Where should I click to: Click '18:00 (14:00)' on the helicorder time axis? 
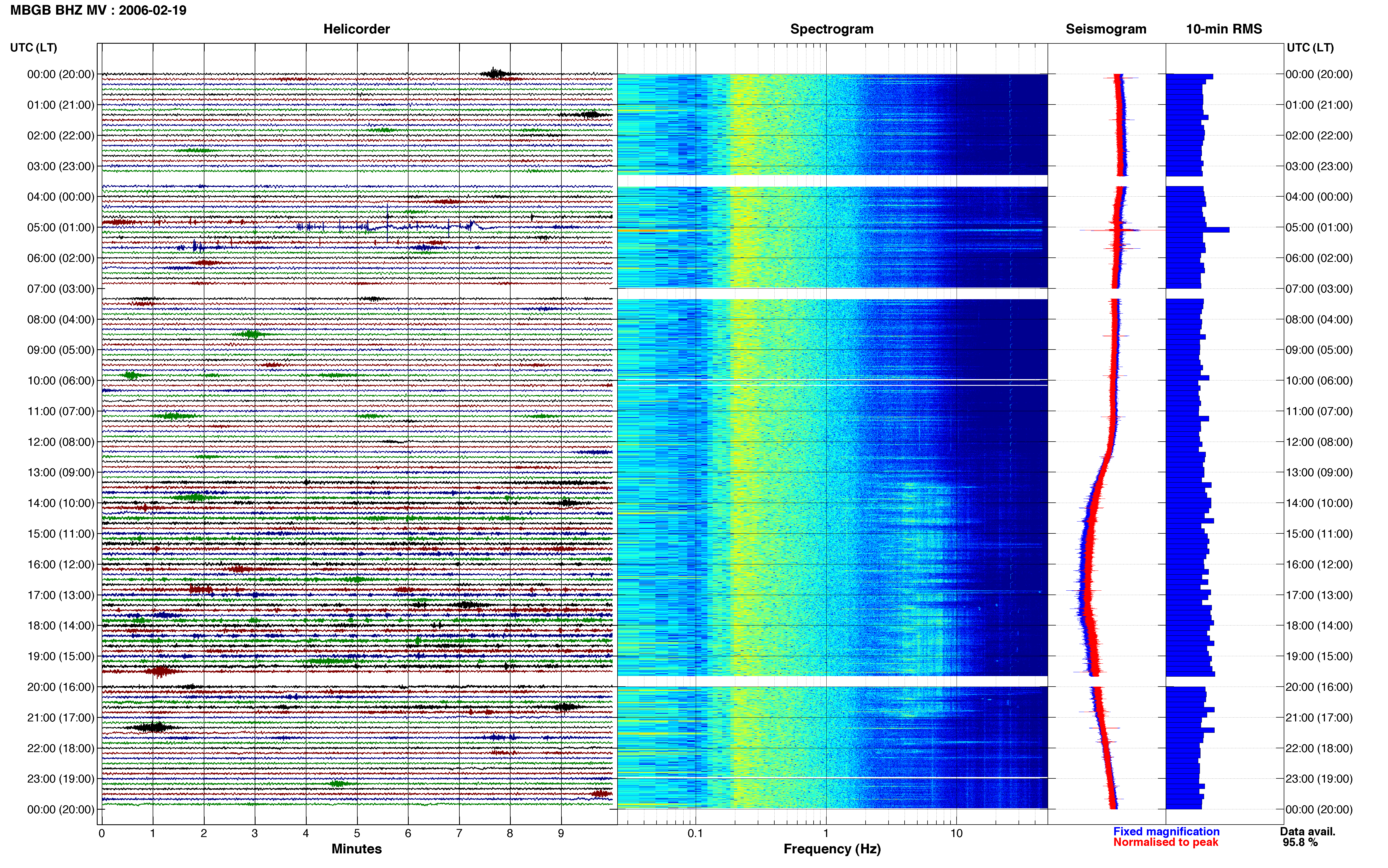[x=61, y=626]
